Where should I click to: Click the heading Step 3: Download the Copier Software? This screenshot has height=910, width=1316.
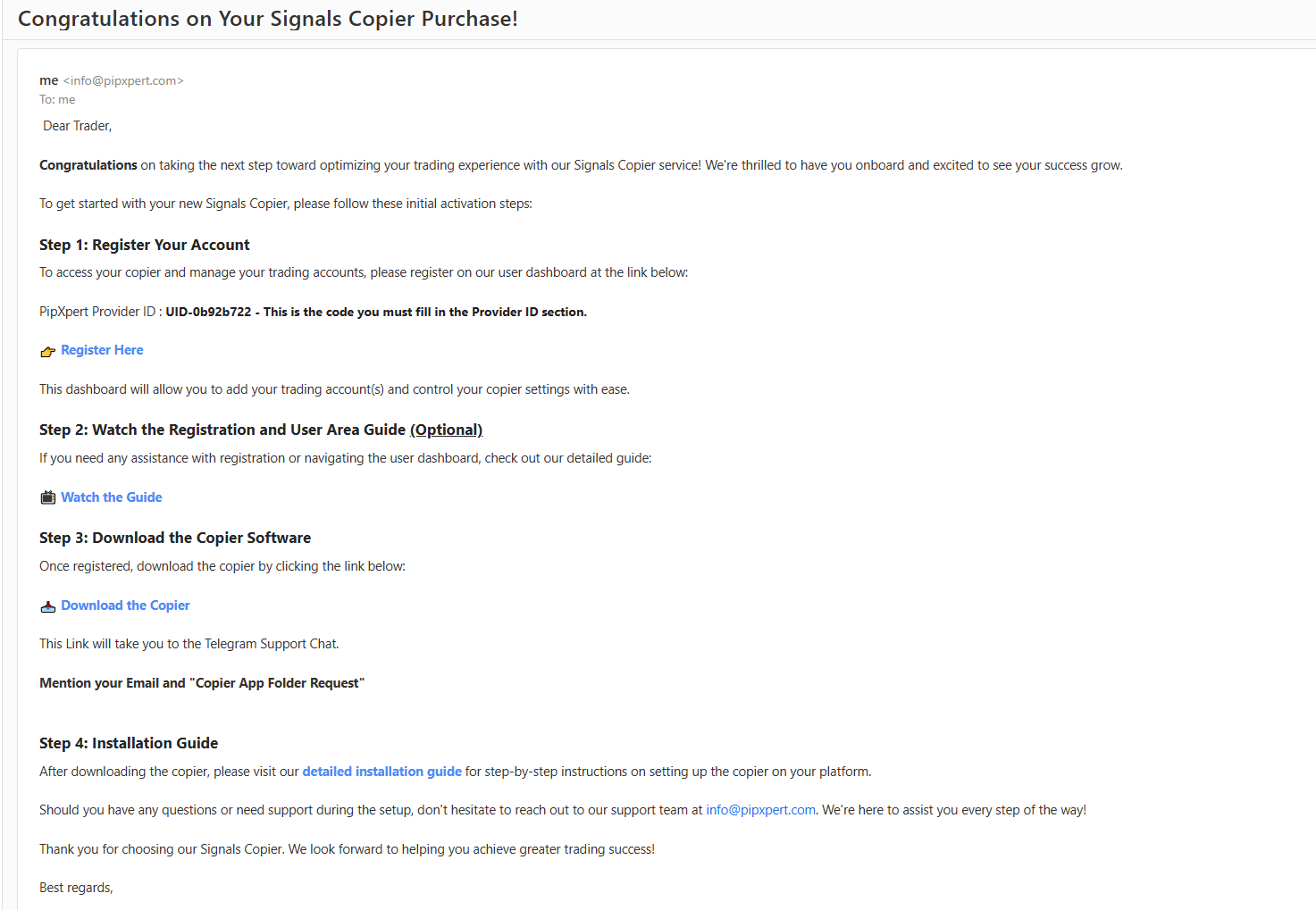(x=175, y=538)
